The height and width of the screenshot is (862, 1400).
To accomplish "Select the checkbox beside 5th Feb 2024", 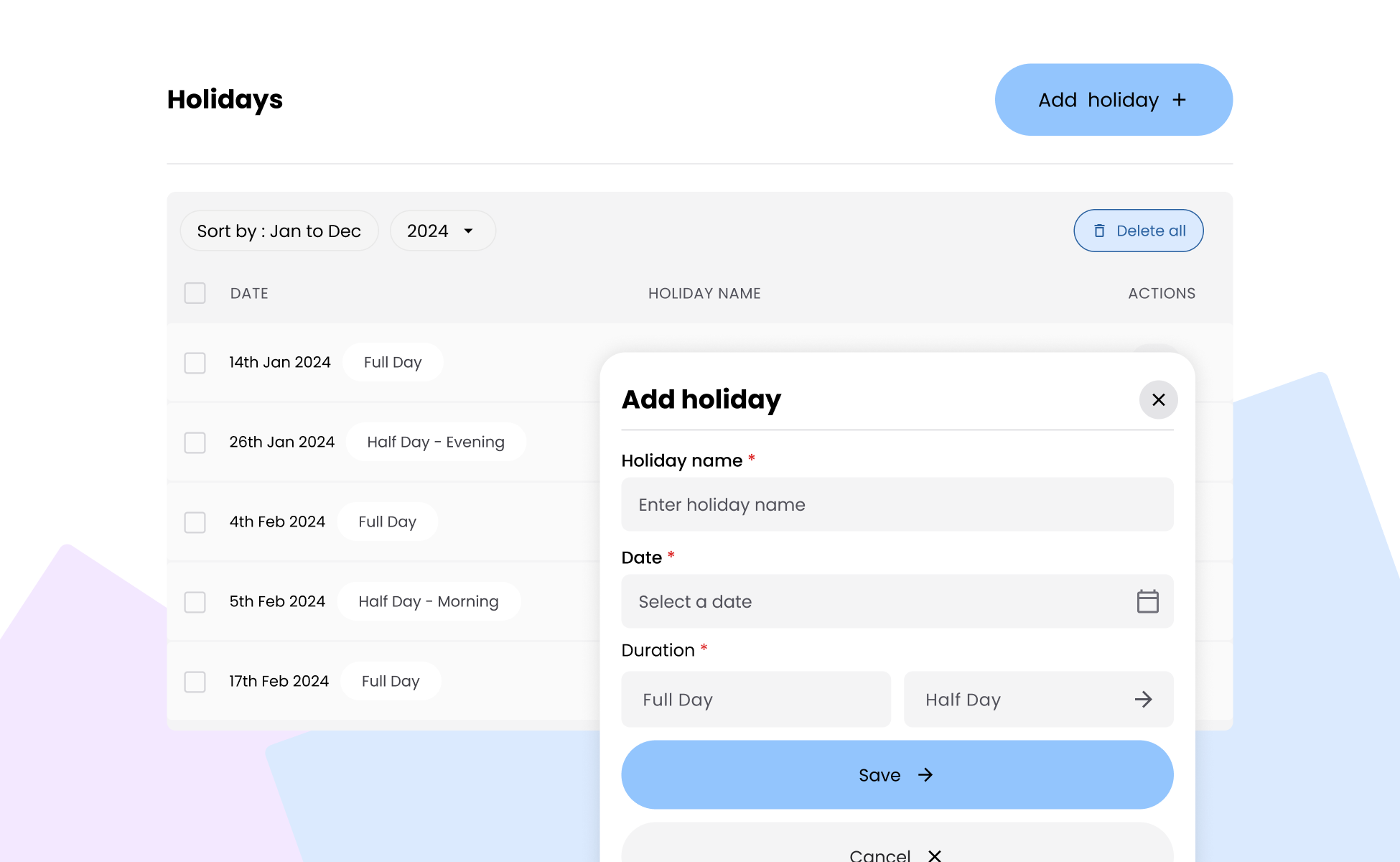I will click(195, 603).
